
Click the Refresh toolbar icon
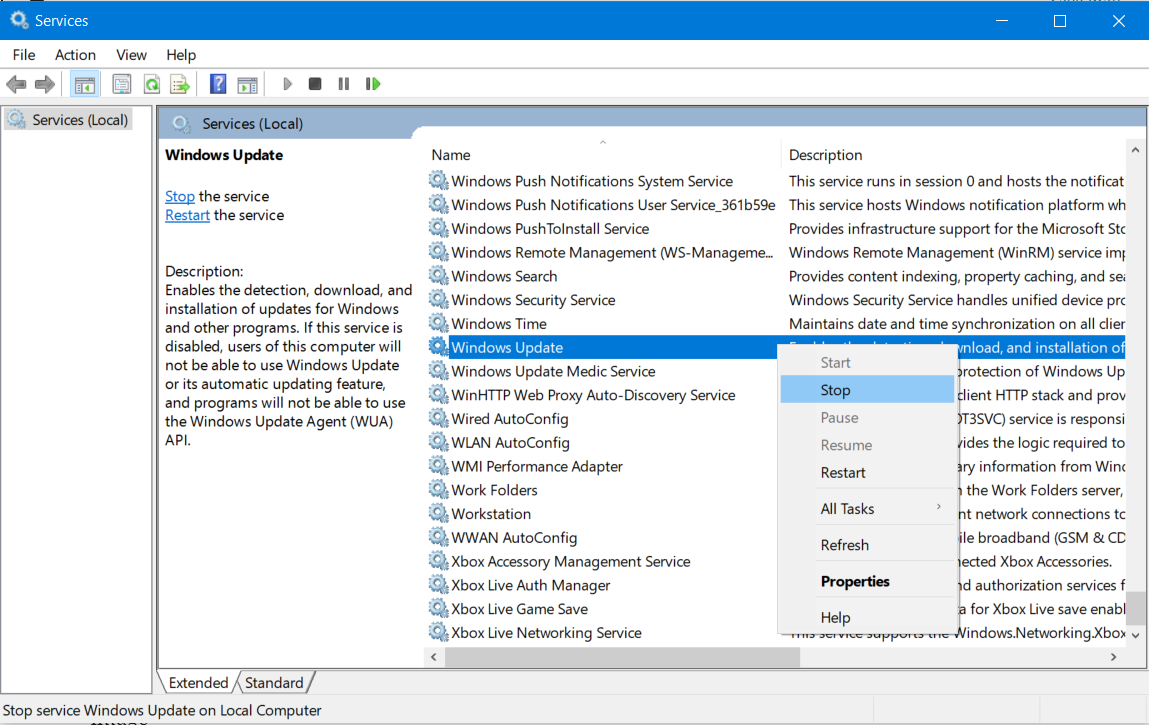(x=152, y=84)
